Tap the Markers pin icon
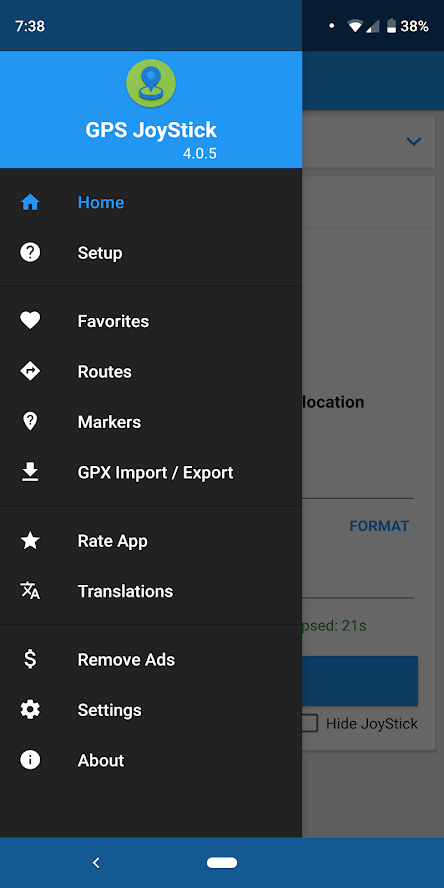The height and width of the screenshot is (888, 444). [30, 421]
